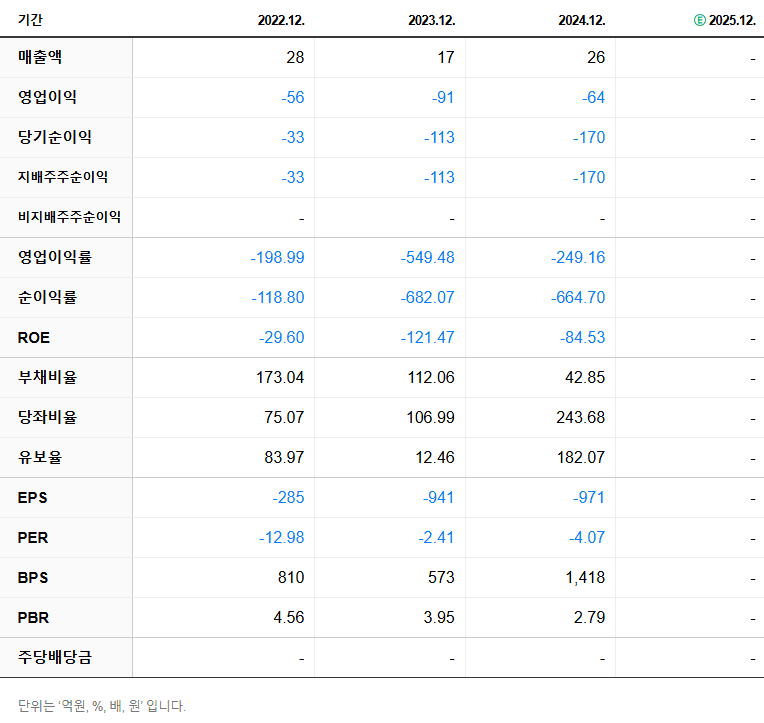Click 매출액 value 28 for 2022.12.

(x=295, y=57)
